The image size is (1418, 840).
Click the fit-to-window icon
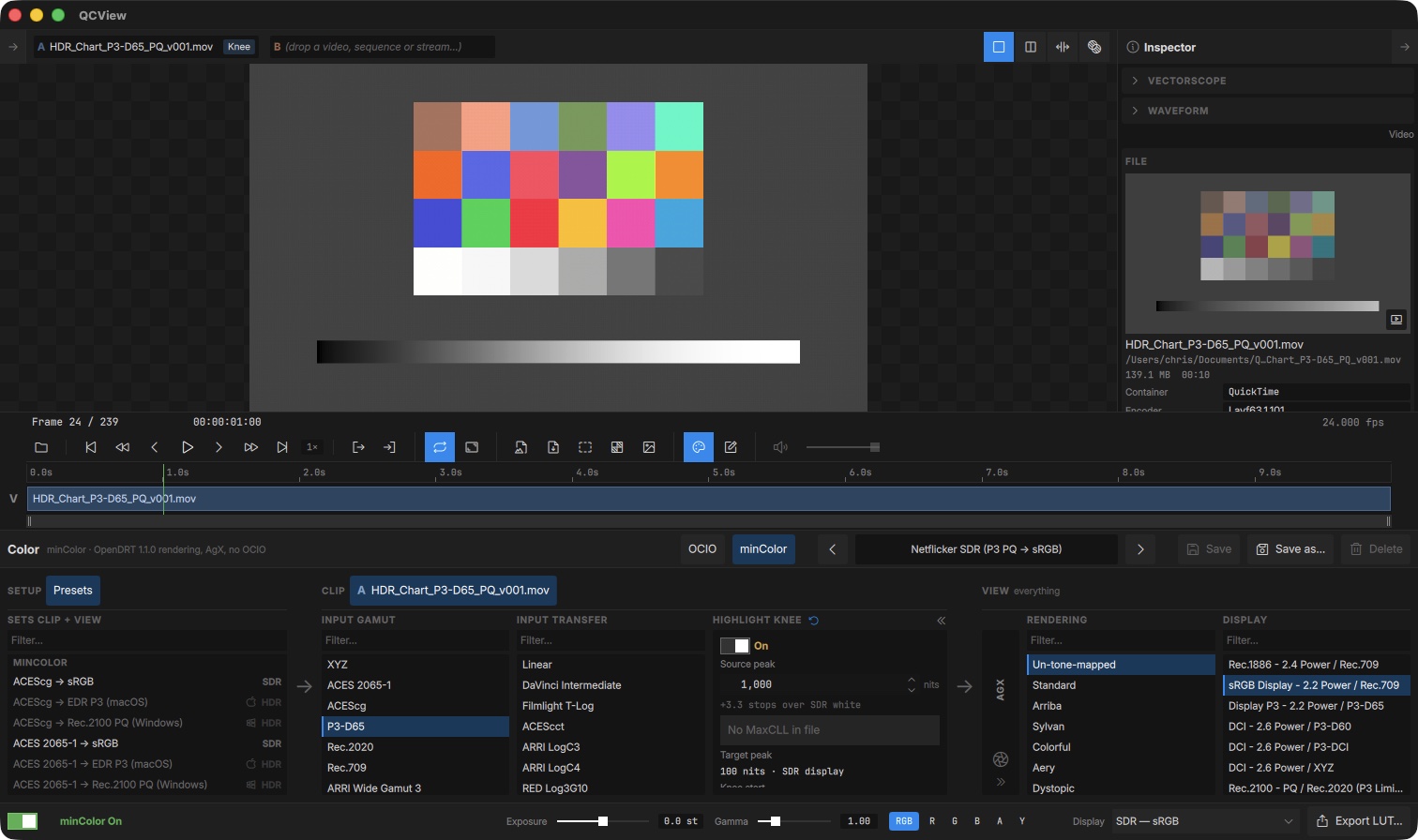[473, 447]
